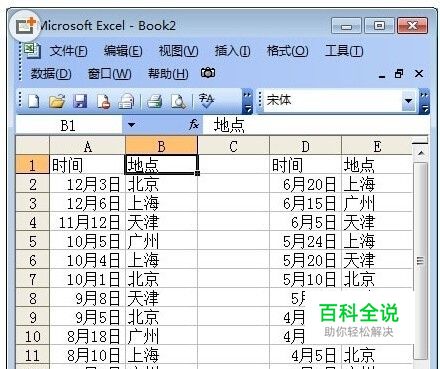
Task: Click cell A11 with 8月10日
Action: pyautogui.click(x=87, y=355)
